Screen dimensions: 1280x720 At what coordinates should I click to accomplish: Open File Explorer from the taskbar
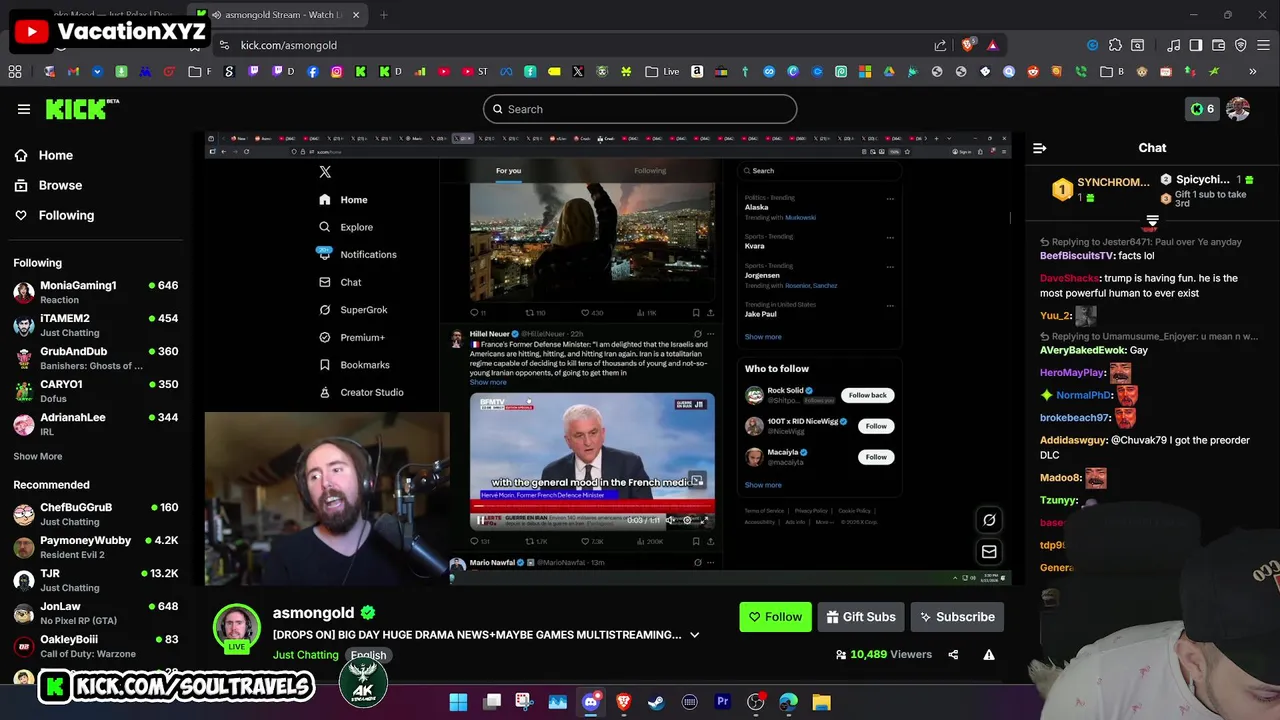[821, 702]
